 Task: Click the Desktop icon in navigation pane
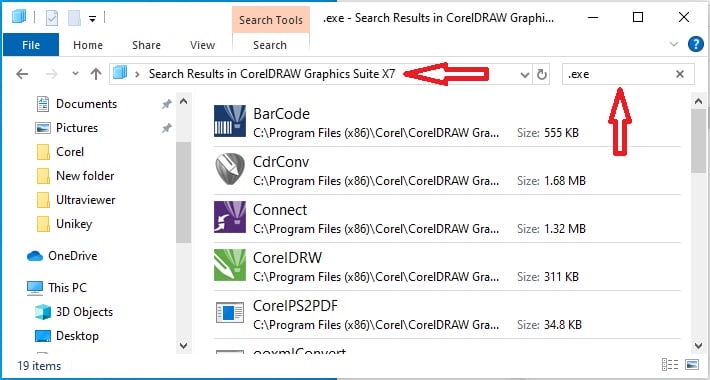coord(43,336)
